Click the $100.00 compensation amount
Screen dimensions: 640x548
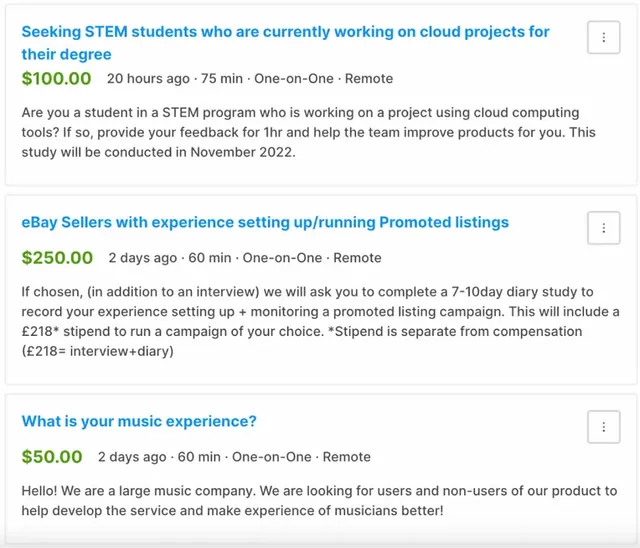(56, 78)
